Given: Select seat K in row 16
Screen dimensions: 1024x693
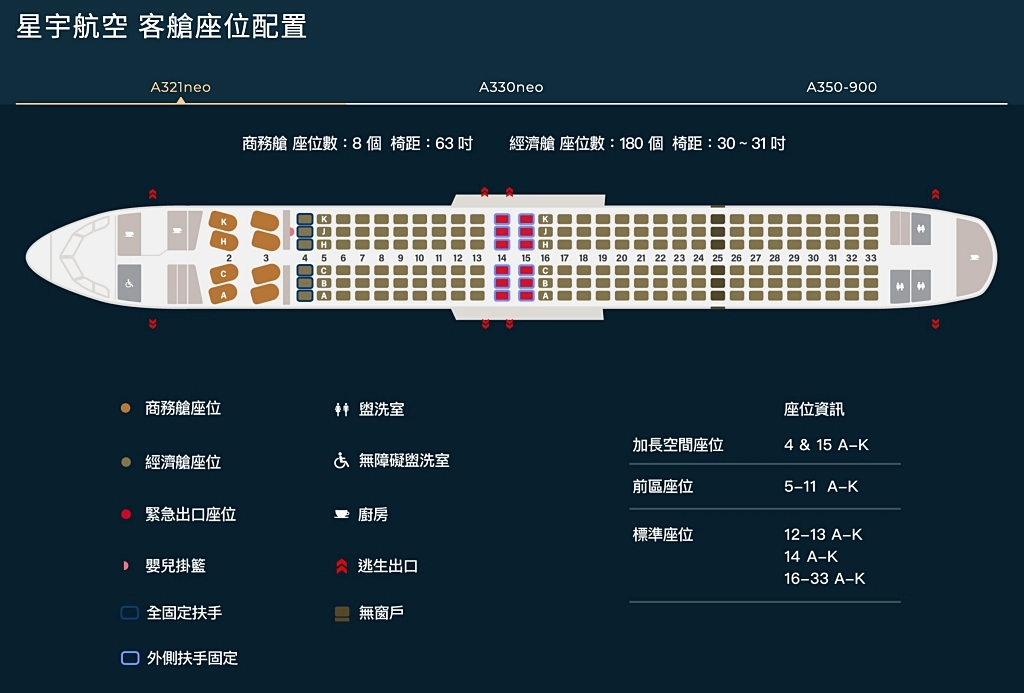Looking at the screenshot, I should 545,219.
